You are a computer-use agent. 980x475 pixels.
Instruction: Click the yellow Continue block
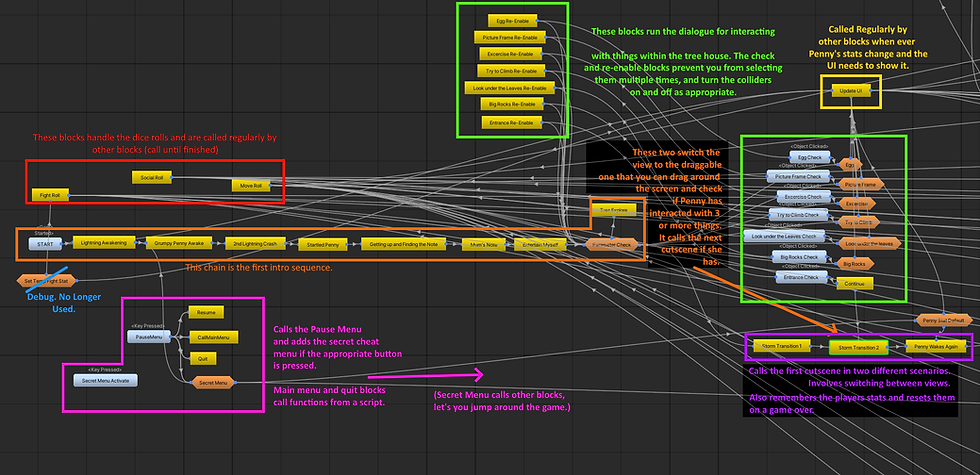[854, 284]
